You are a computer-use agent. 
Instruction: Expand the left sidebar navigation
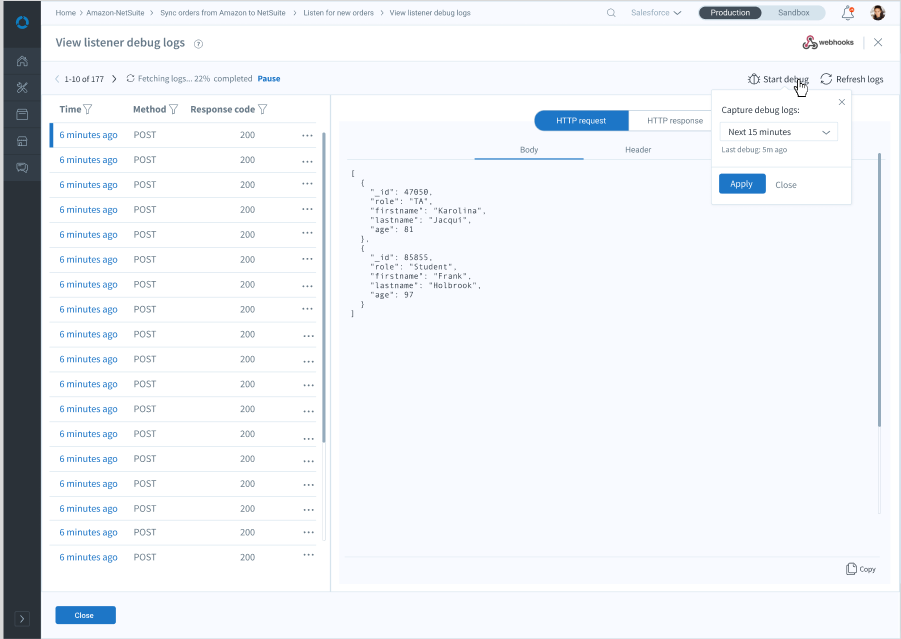coord(22,619)
